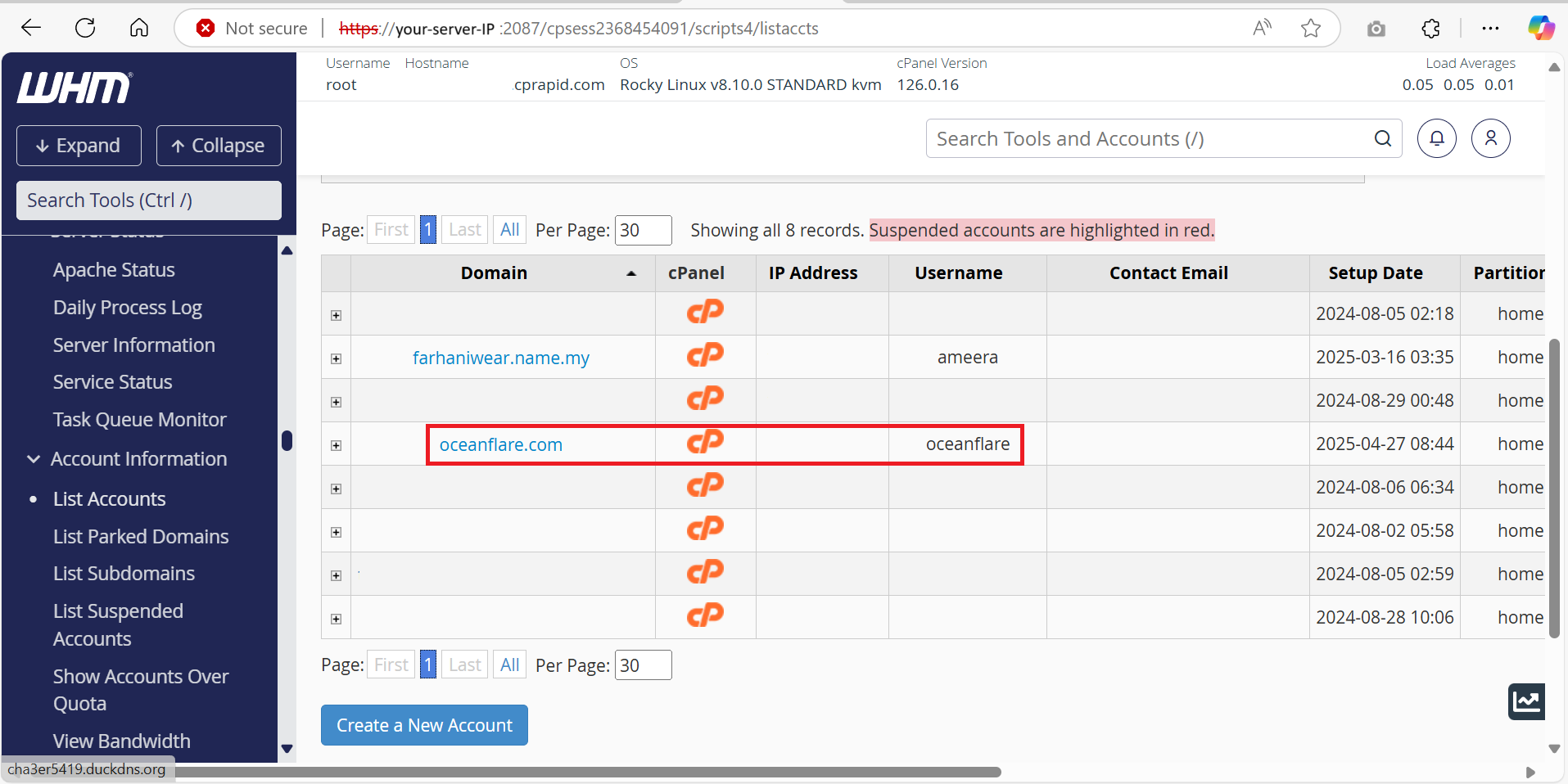Open the statistics chart icon
Screen dimensions: 1568x784
1526,701
